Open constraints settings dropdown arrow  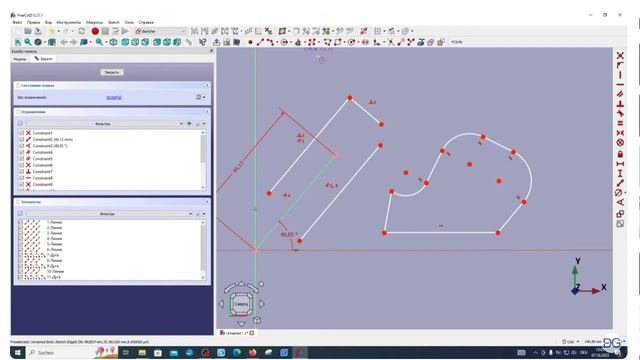coord(204,123)
